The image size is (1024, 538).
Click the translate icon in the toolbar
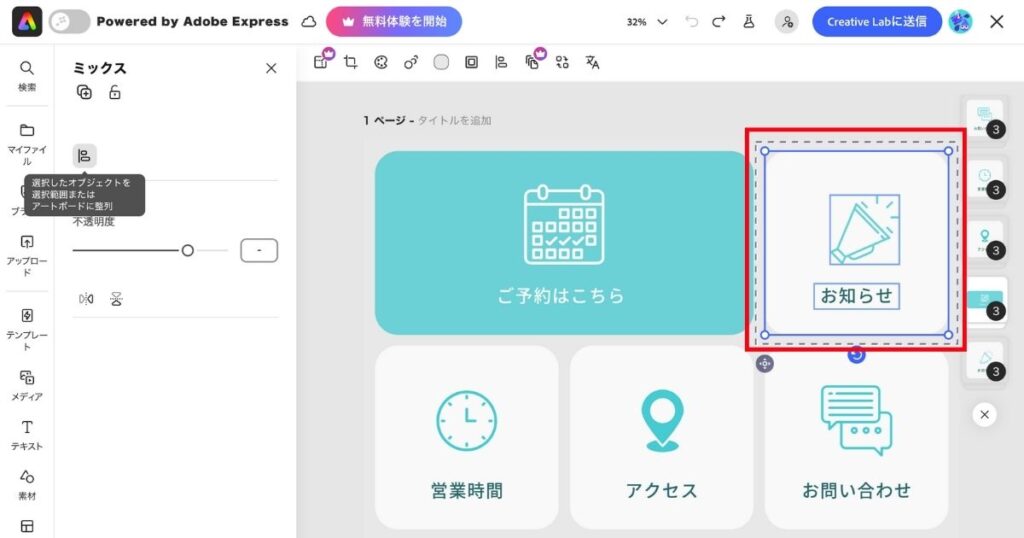(x=592, y=62)
